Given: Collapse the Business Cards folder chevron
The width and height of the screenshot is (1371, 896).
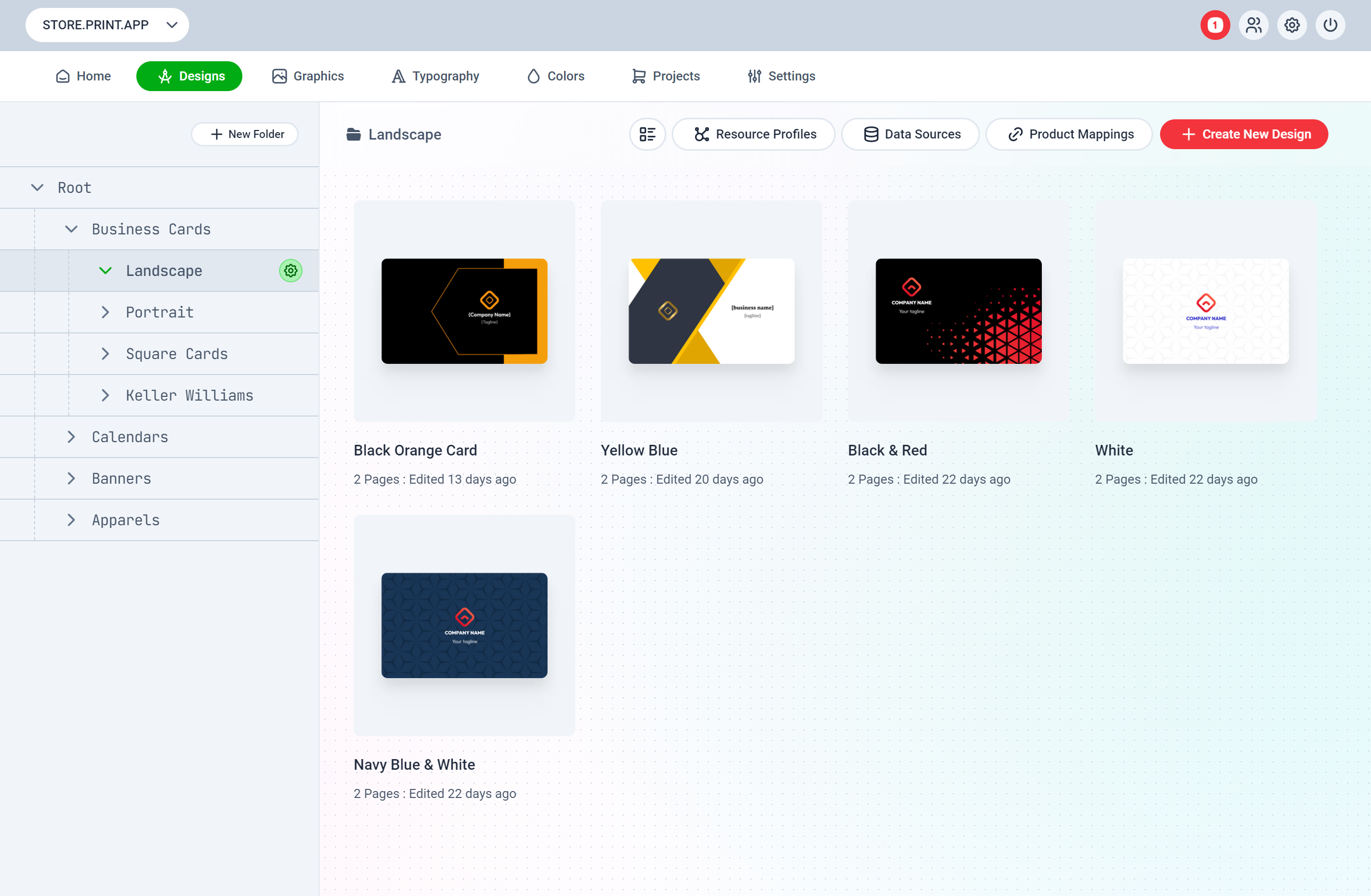Looking at the screenshot, I should pos(71,229).
